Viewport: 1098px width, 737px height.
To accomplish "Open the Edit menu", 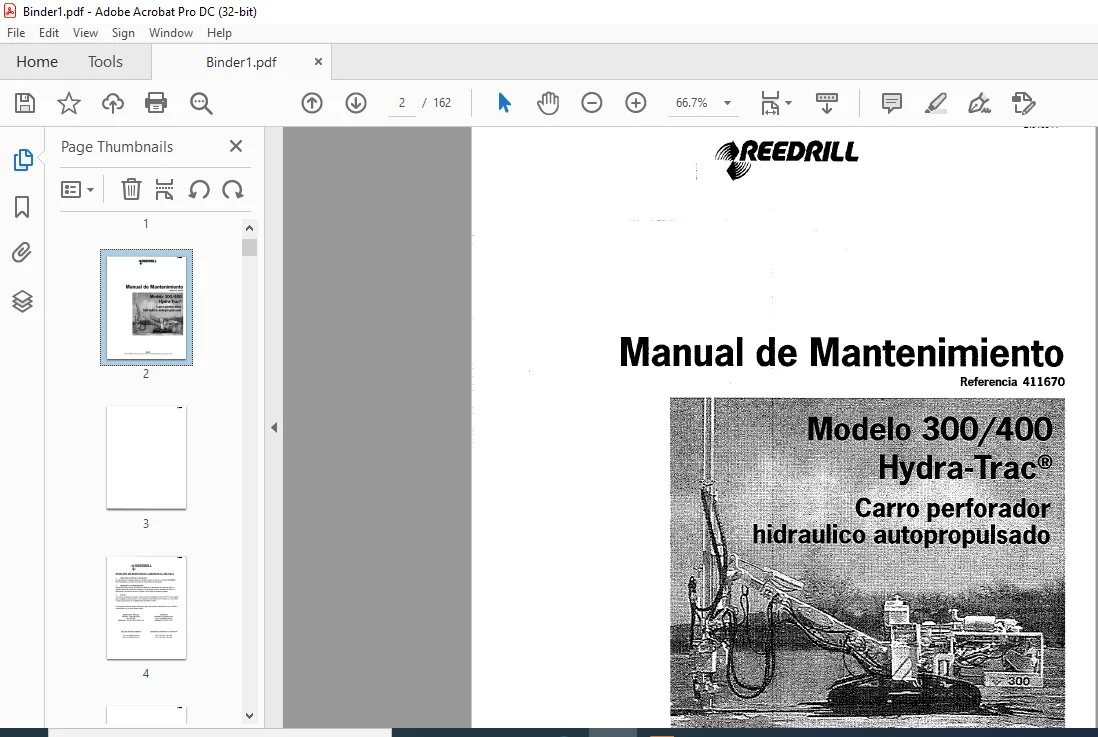I will pyautogui.click(x=48, y=33).
